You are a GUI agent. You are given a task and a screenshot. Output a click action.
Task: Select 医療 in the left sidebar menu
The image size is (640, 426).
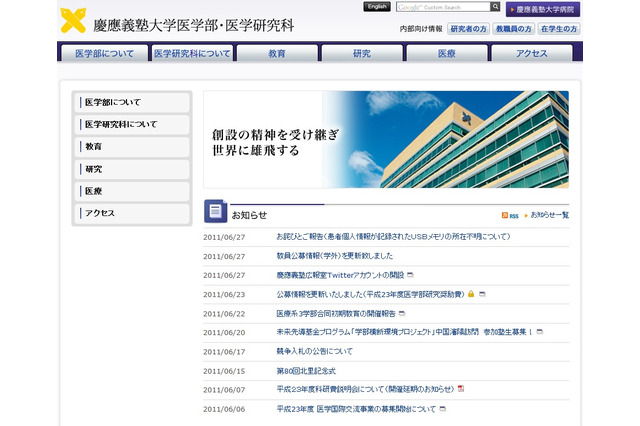pos(132,191)
